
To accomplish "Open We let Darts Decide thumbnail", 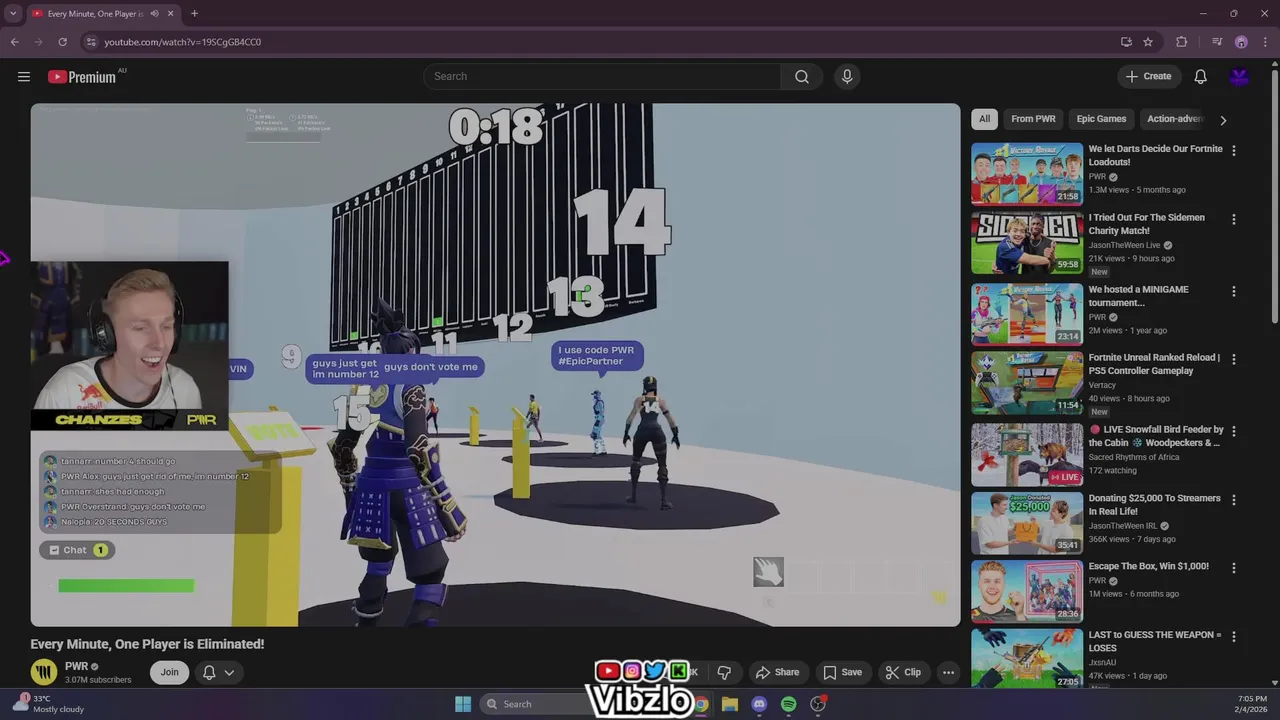I will tap(1027, 173).
